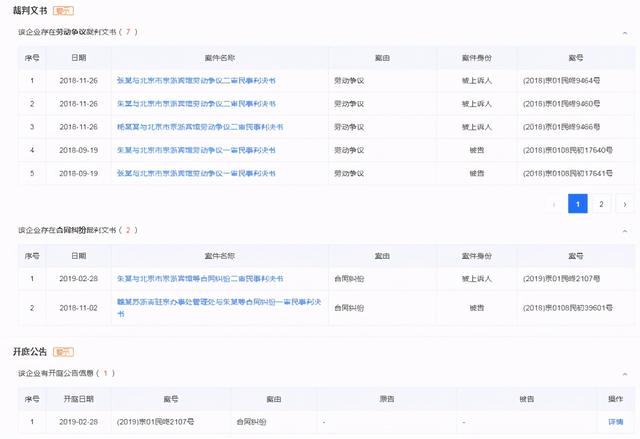Screen dimensions: 640x439
Task: Click the 开庭日期 column header
Action: coord(78,399)
